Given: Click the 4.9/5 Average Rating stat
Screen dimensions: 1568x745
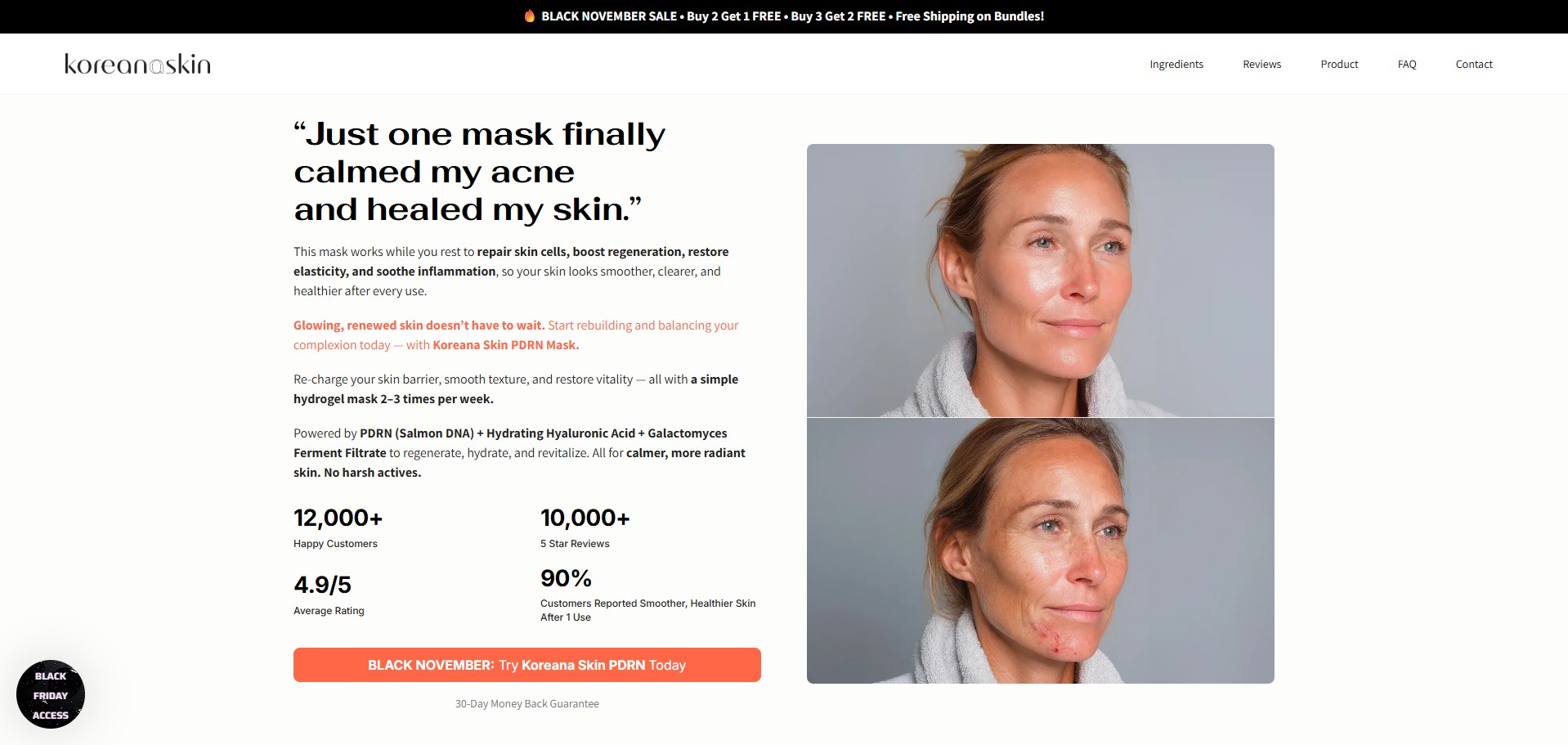Looking at the screenshot, I should [x=329, y=595].
